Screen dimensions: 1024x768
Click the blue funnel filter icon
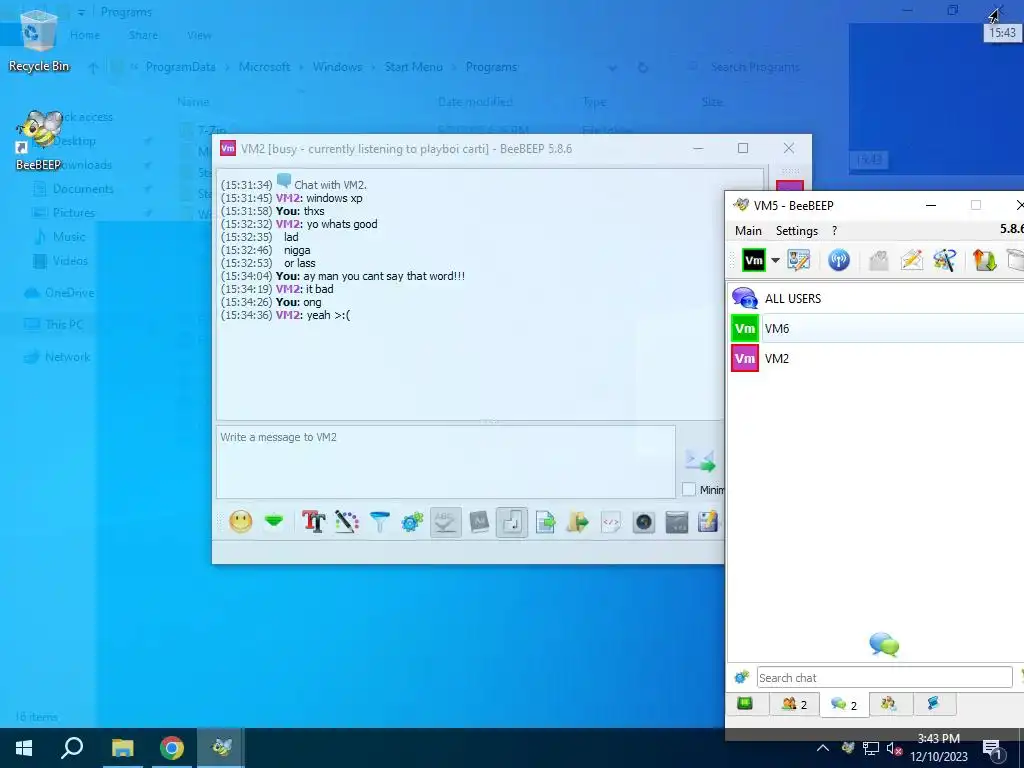point(379,522)
